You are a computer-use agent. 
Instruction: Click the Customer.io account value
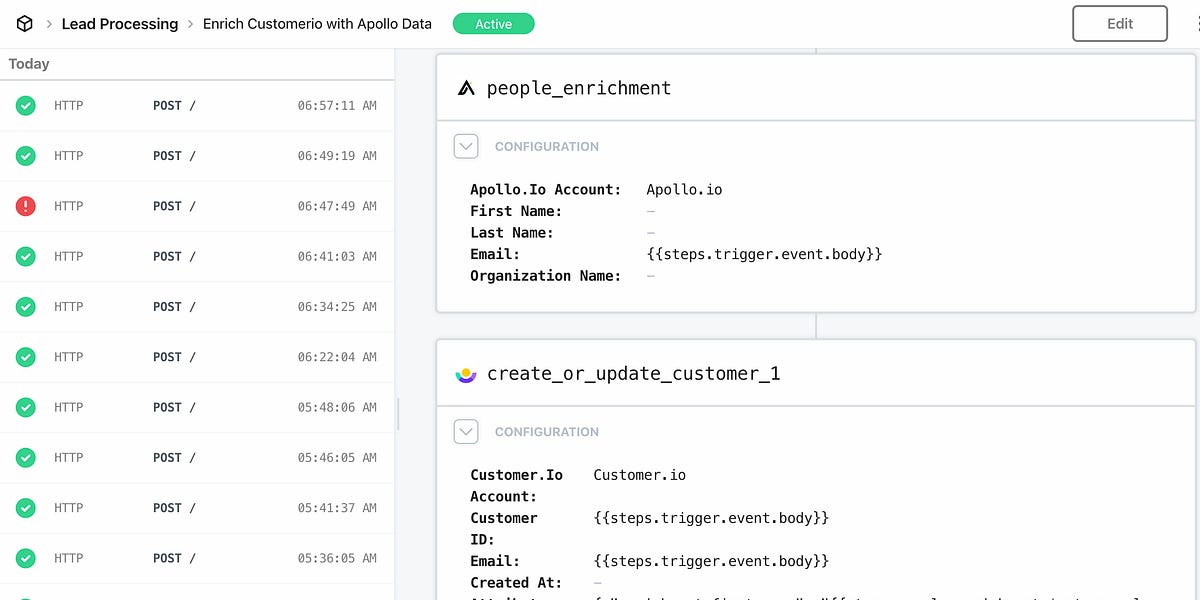(640, 475)
